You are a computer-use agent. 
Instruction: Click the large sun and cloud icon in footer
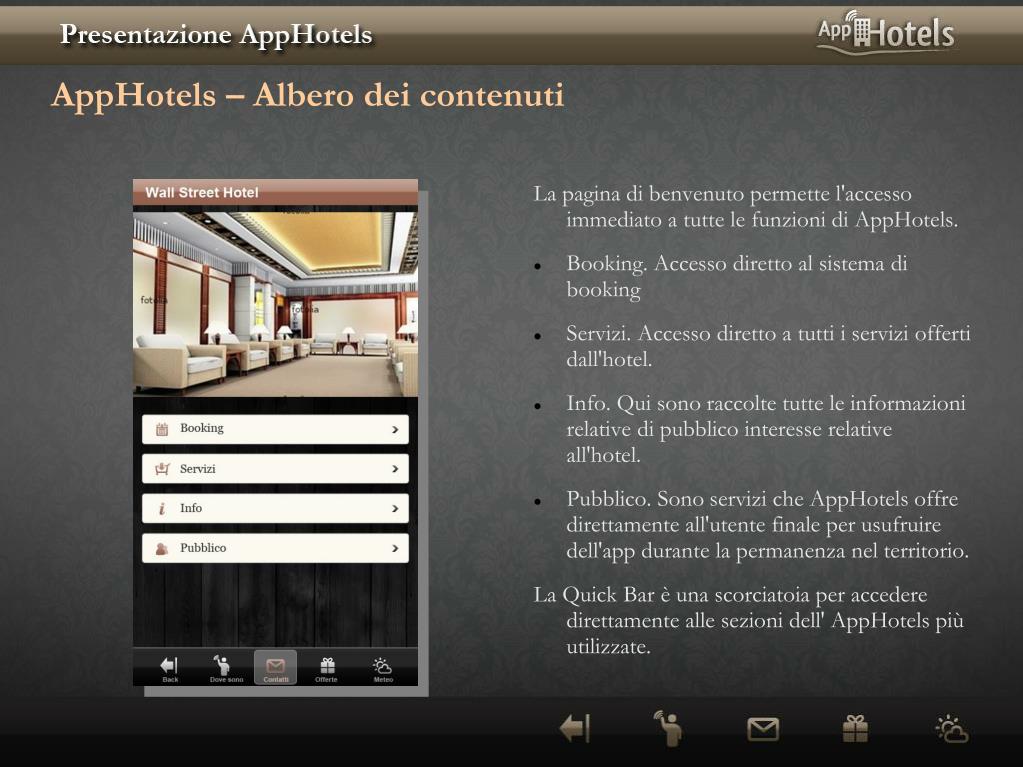952,729
